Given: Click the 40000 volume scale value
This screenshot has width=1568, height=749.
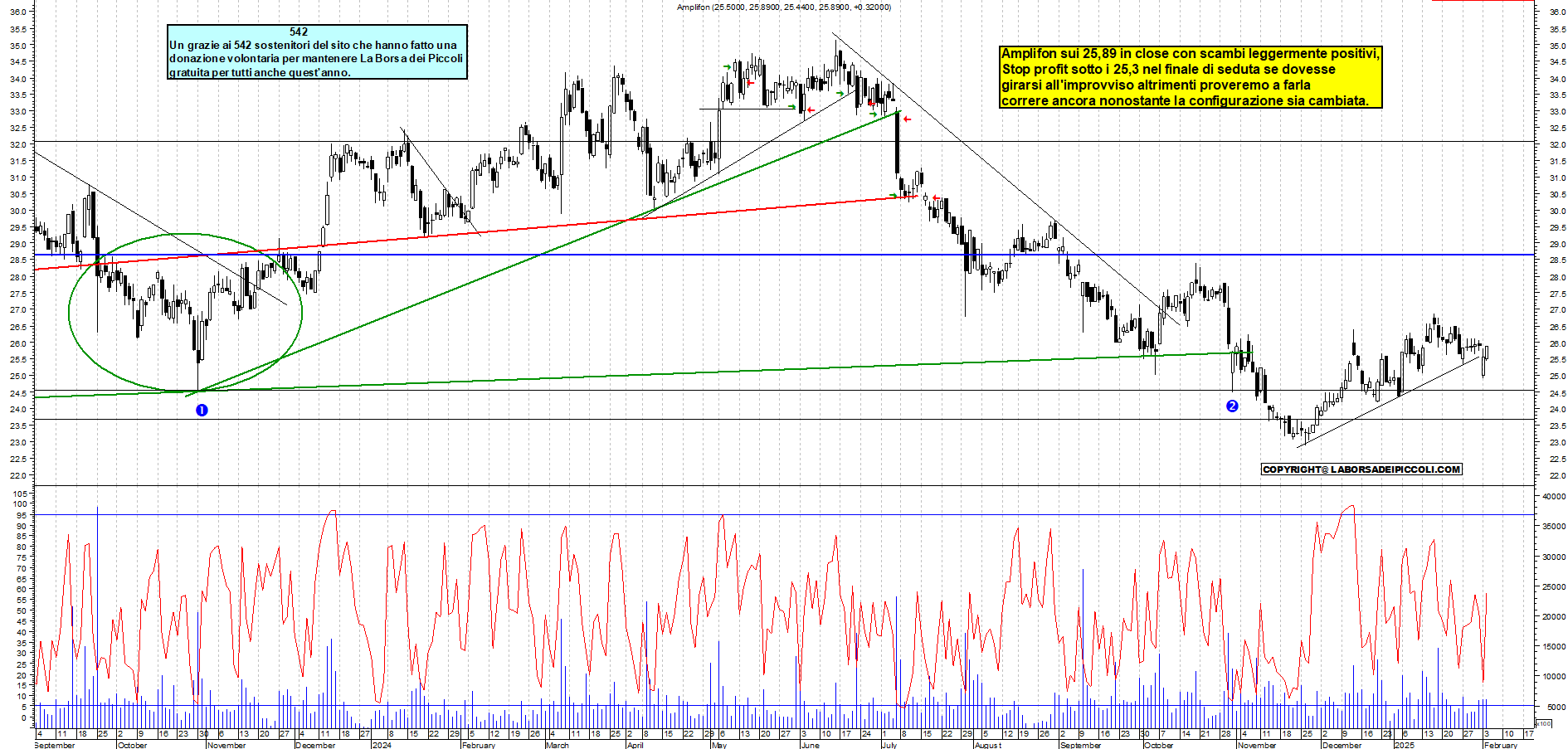Looking at the screenshot, I should (x=1554, y=496).
